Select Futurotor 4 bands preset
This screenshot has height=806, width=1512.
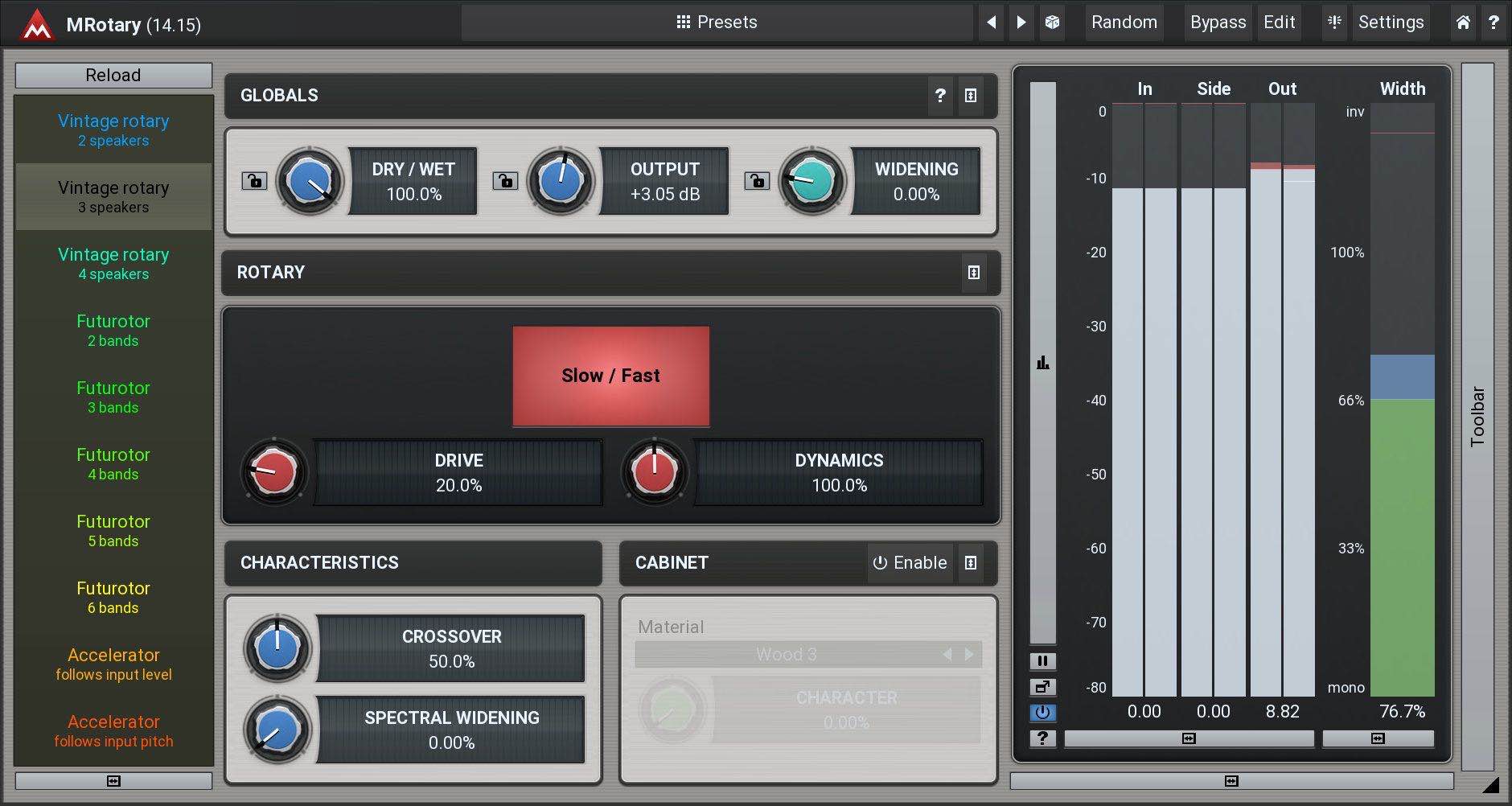[113, 464]
